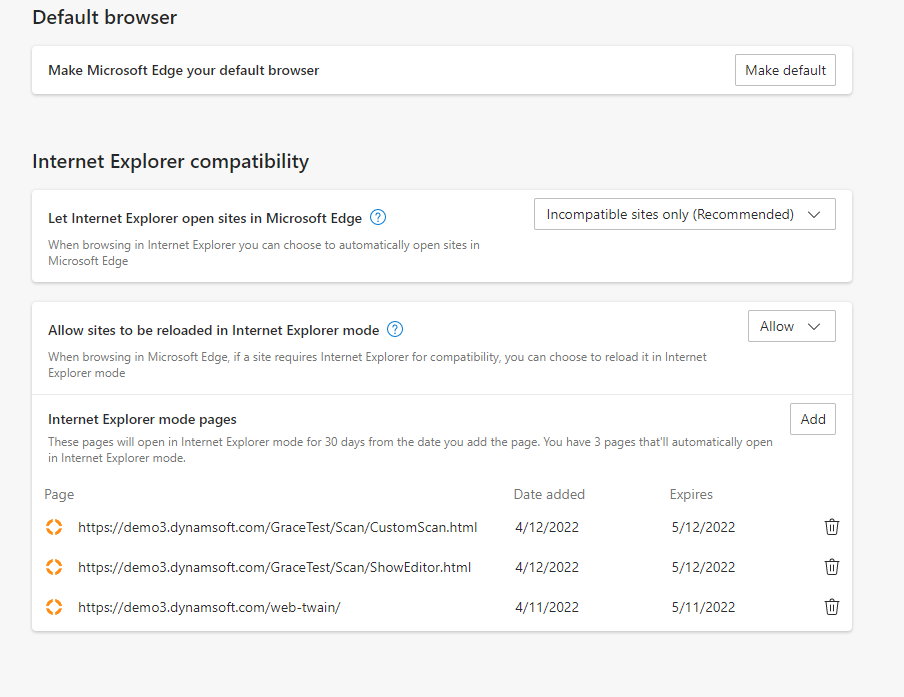Select the ShowEditor.html URL text
Image resolution: width=904 pixels, height=697 pixels.
pyautogui.click(x=274, y=567)
